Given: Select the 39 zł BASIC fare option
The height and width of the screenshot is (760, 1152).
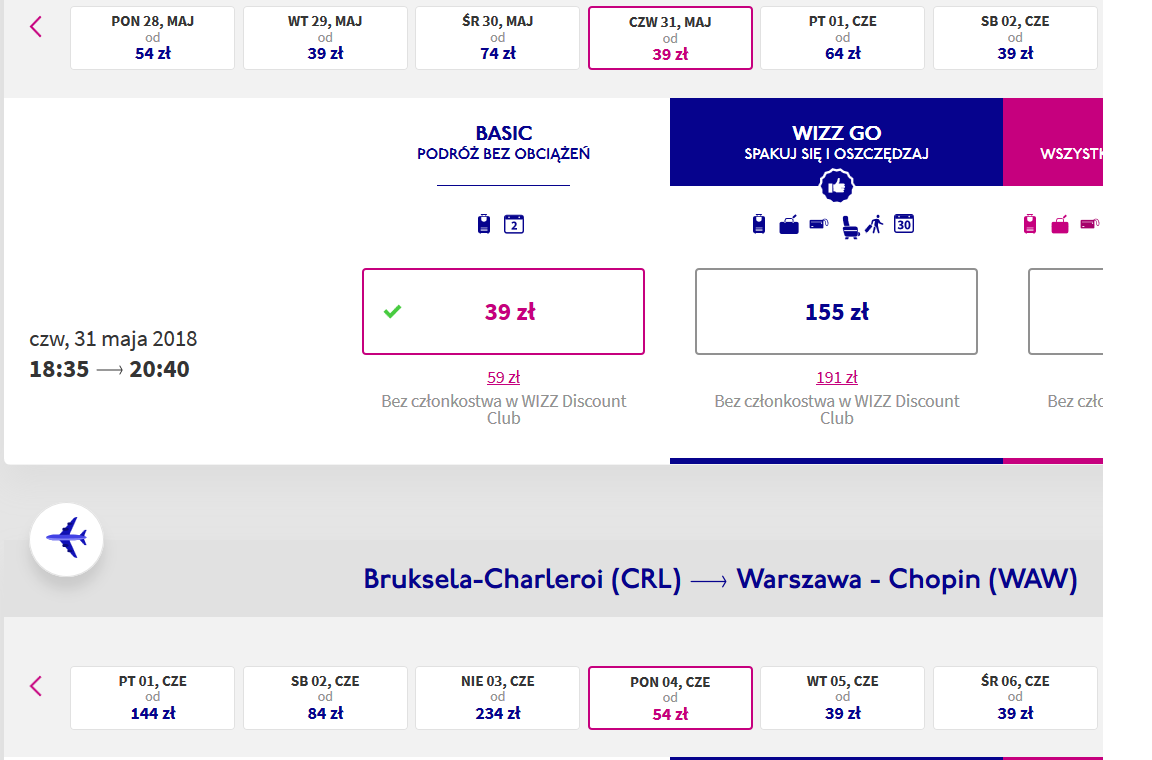Looking at the screenshot, I should [x=503, y=312].
